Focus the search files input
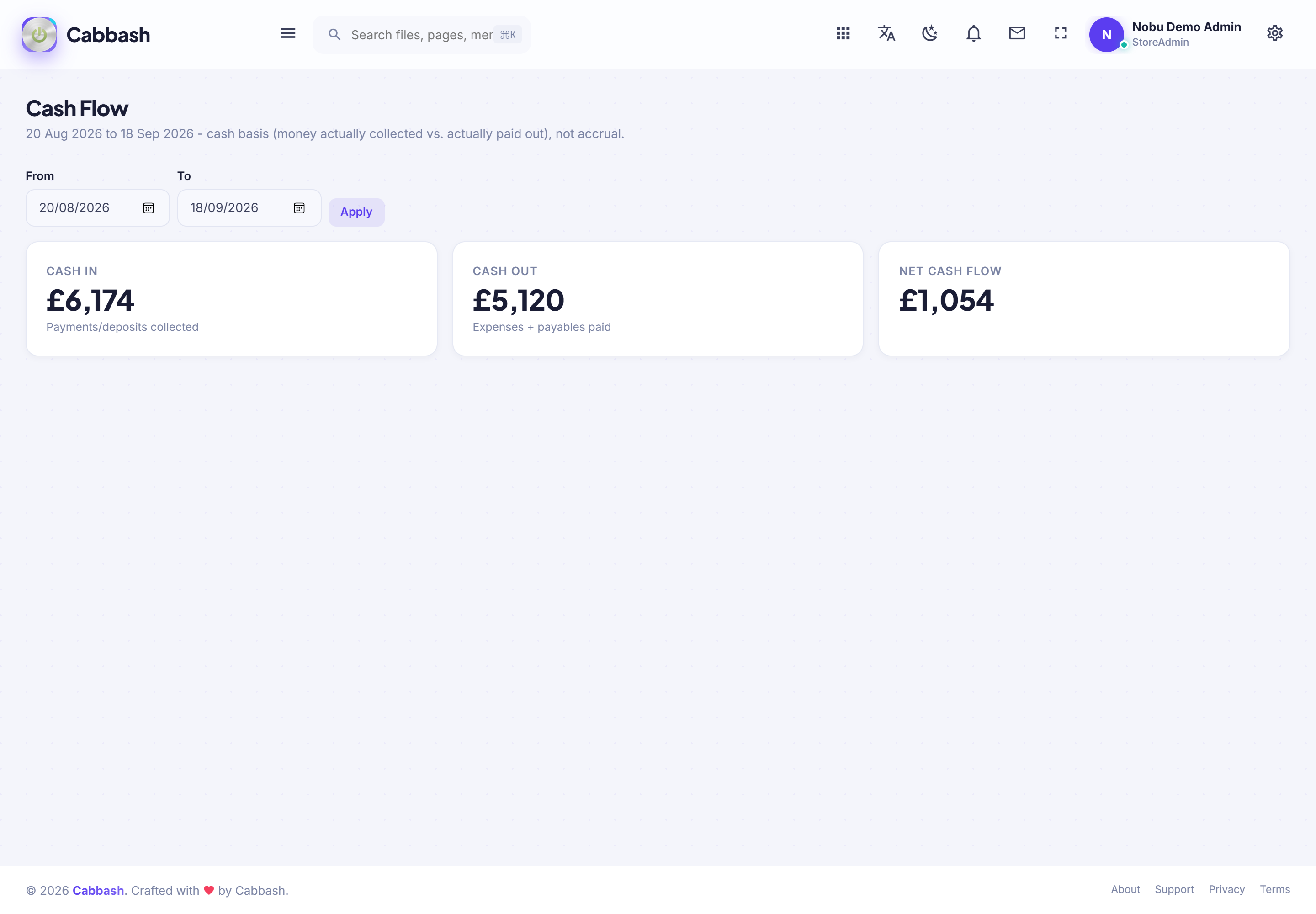The width and height of the screenshot is (1316, 914). pyautogui.click(x=421, y=35)
